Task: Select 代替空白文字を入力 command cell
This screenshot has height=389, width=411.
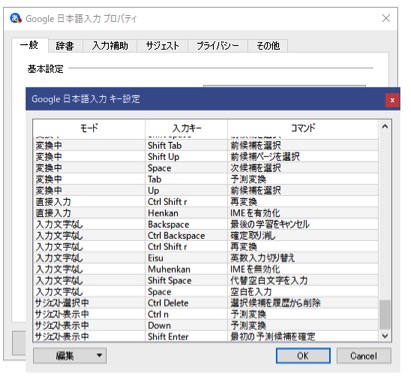Action: pos(303,281)
